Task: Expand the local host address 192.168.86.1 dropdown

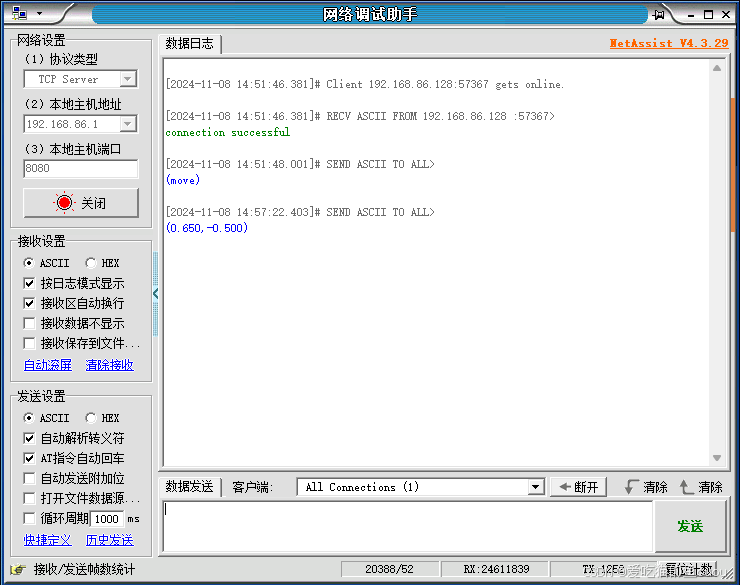Action: coord(128,124)
